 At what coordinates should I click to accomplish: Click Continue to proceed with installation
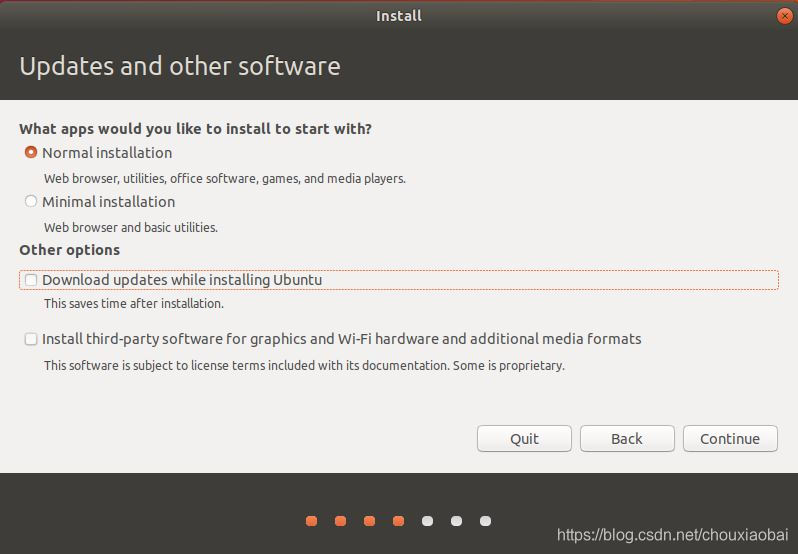point(730,439)
